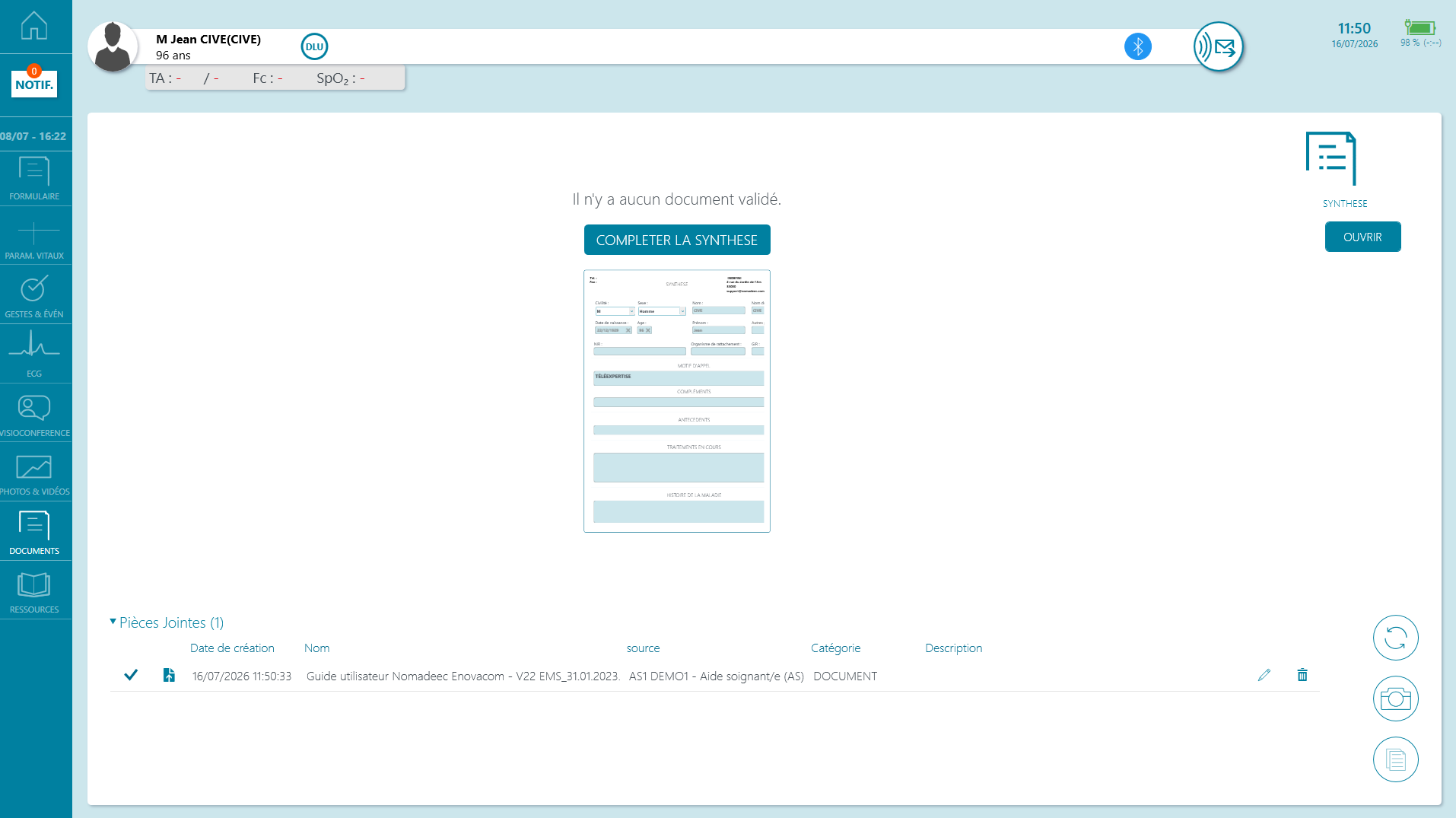The width and height of the screenshot is (1456, 818).
Task: Click the vitals bar showing TA, Fc, SpO2
Action: pyautogui.click(x=275, y=78)
